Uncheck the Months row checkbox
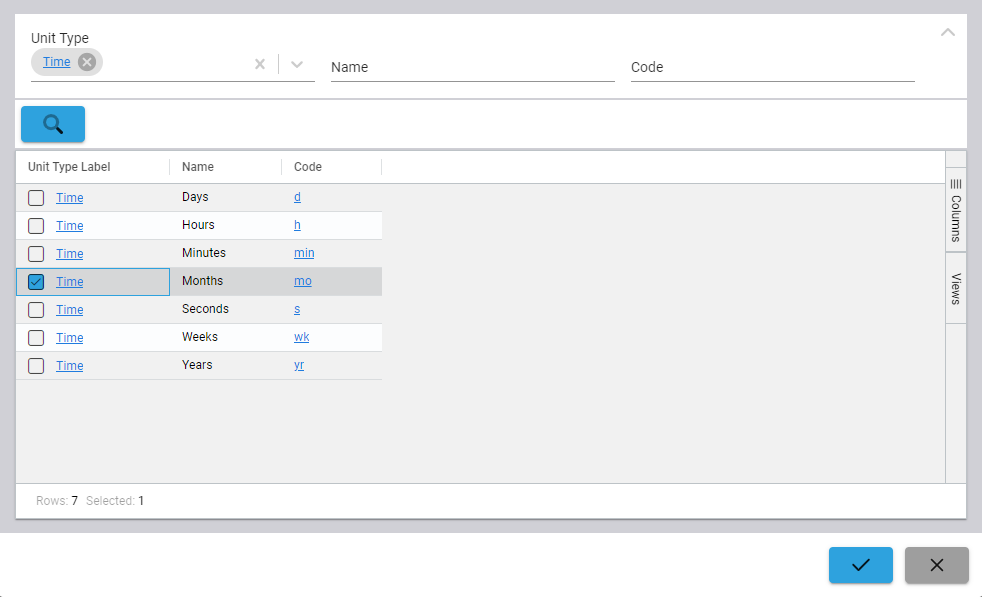This screenshot has width=982, height=597. pyautogui.click(x=36, y=282)
